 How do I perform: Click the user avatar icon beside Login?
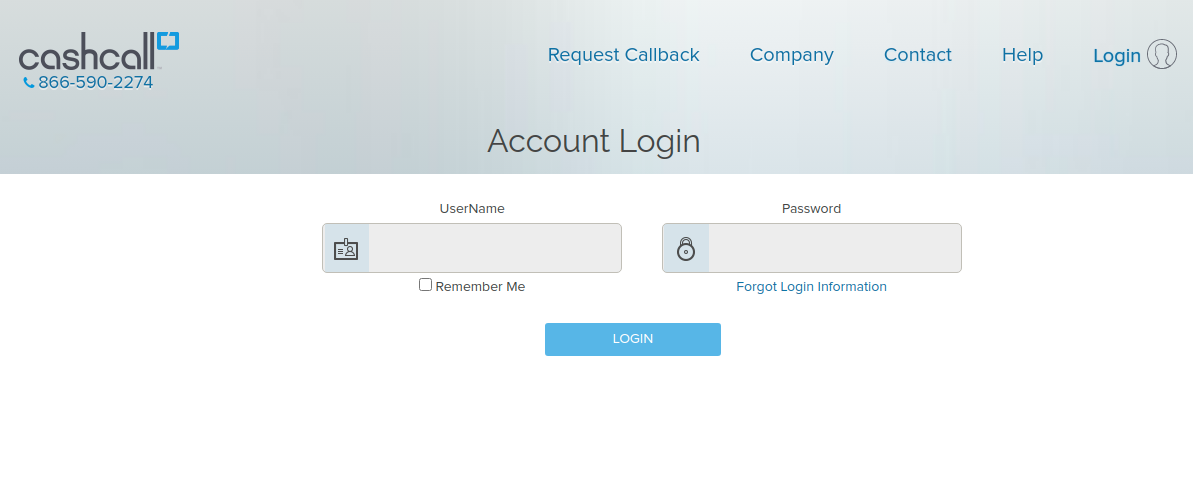(1161, 54)
